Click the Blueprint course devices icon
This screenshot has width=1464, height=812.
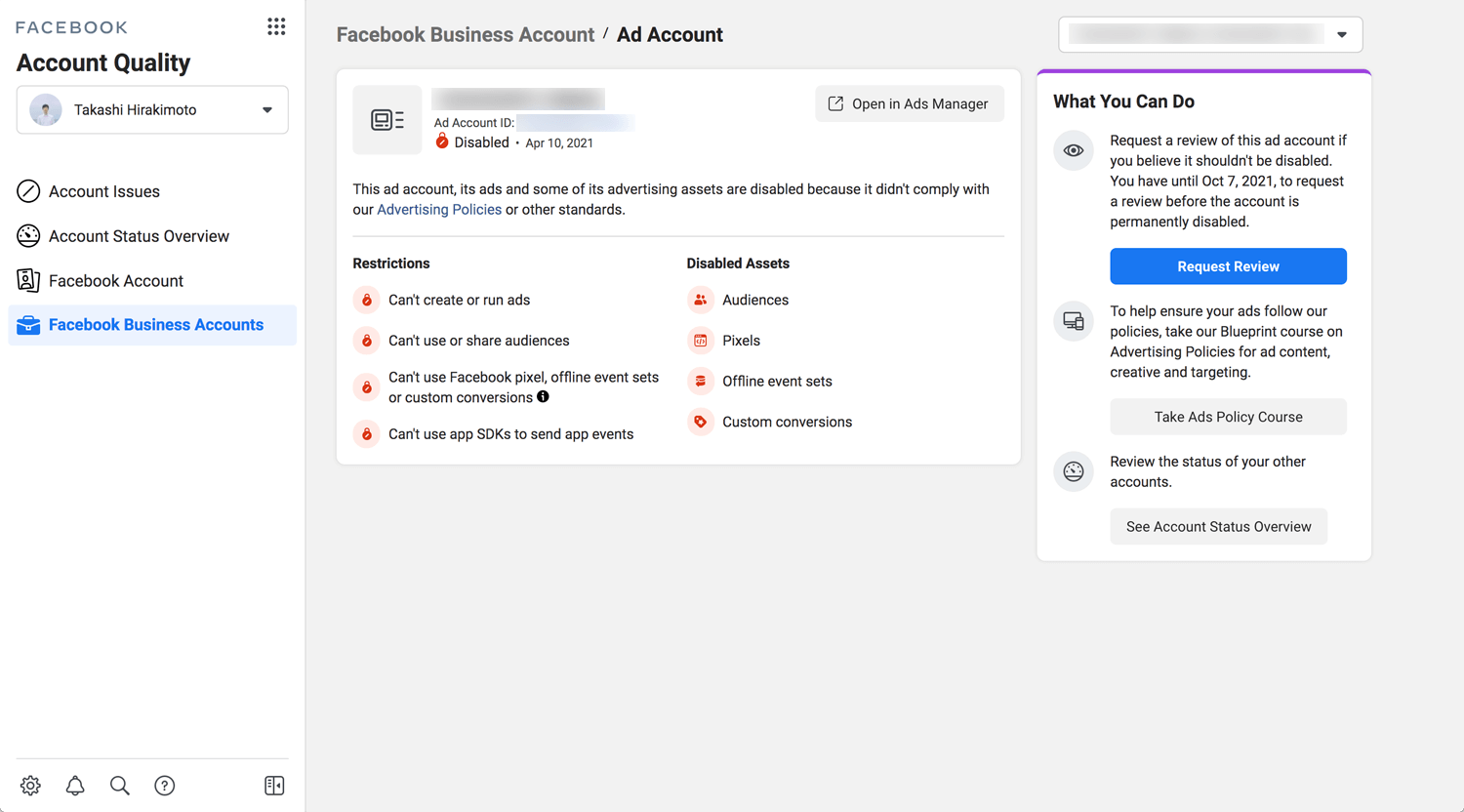pyautogui.click(x=1074, y=321)
